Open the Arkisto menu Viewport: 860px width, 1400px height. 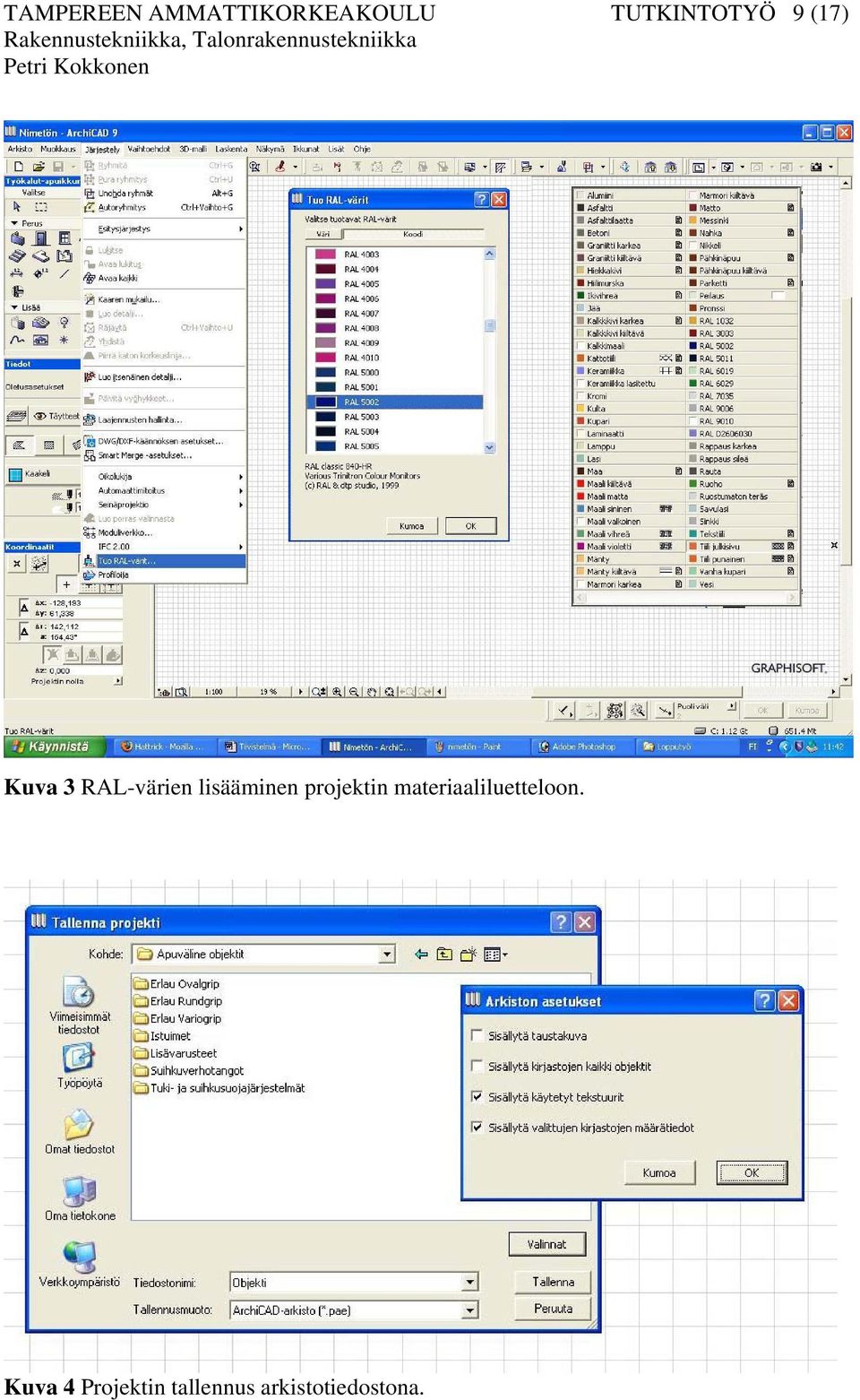[x=20, y=149]
